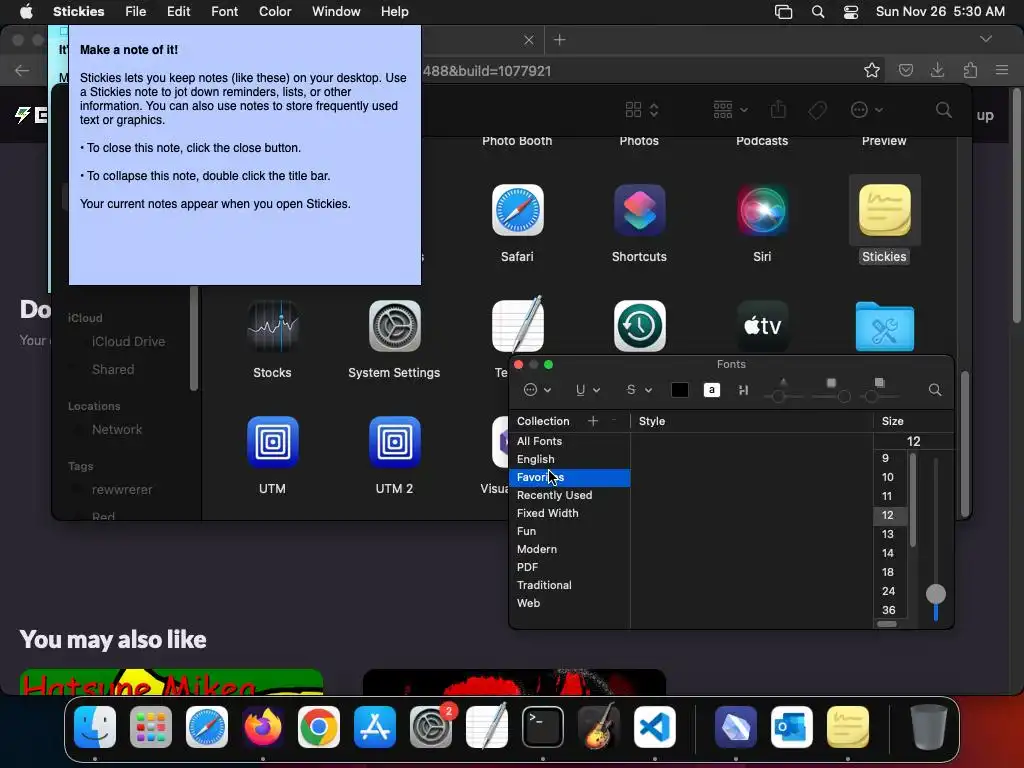The width and height of the screenshot is (1024, 768).
Task: Click the vertical font size slider knob
Action: (935, 594)
